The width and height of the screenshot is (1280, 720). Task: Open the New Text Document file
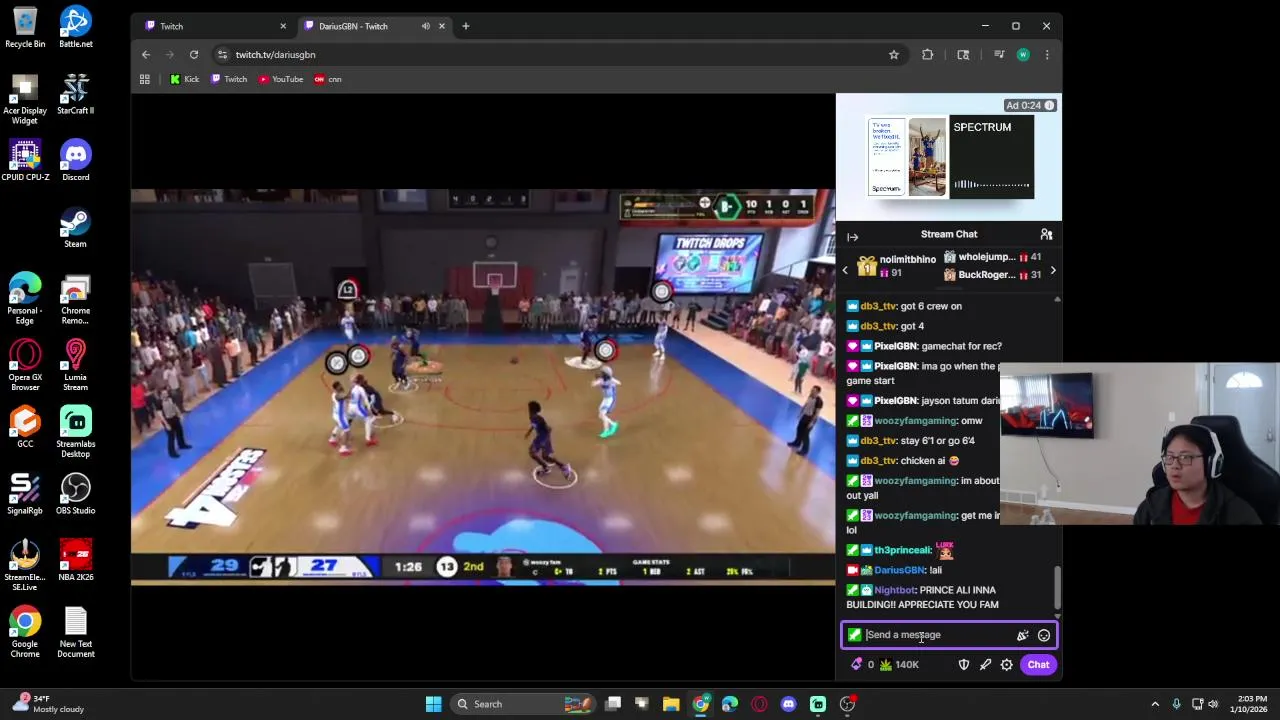coord(75,633)
